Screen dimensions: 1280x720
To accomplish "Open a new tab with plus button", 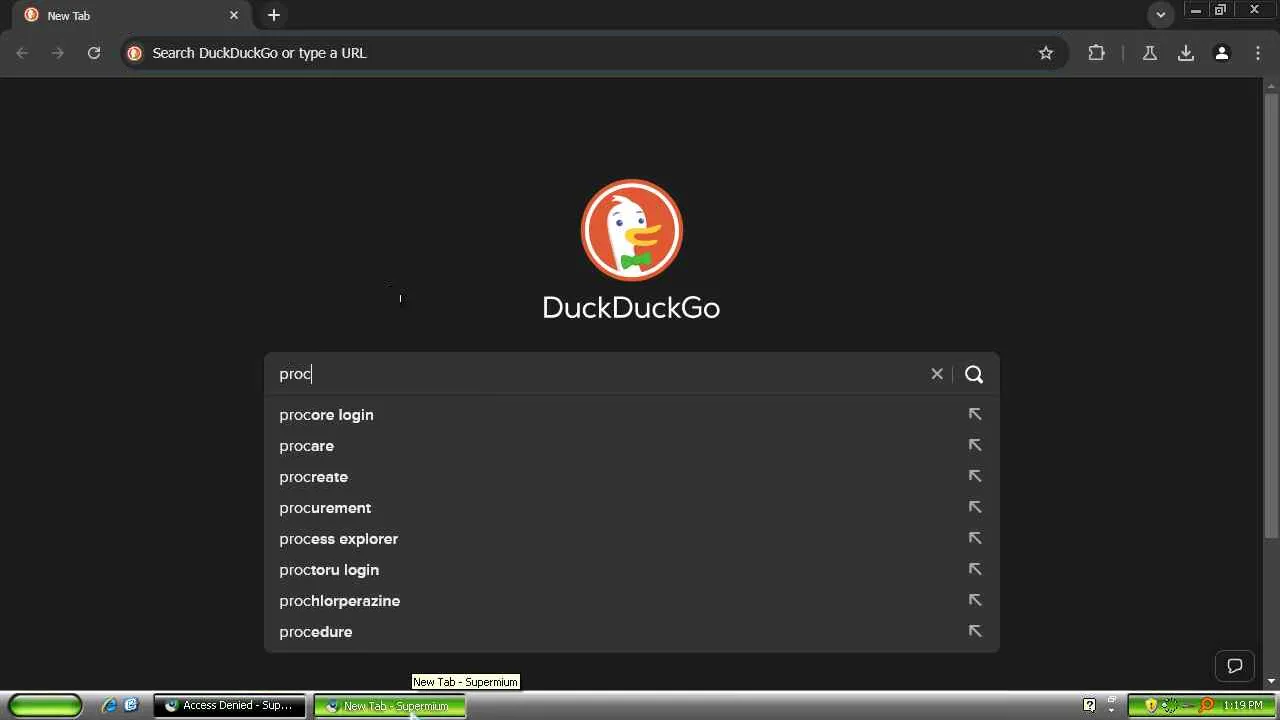I will click(x=274, y=15).
